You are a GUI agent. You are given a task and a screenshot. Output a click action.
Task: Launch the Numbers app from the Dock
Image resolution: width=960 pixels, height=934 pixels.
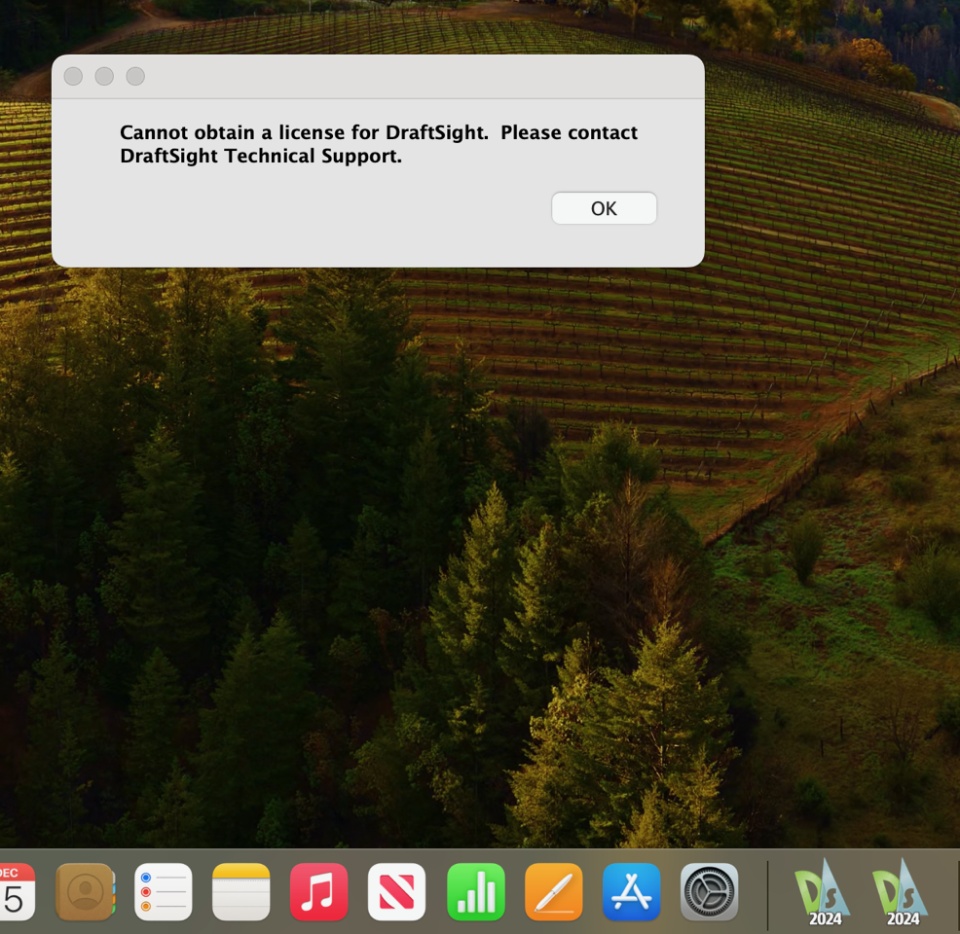coord(476,892)
